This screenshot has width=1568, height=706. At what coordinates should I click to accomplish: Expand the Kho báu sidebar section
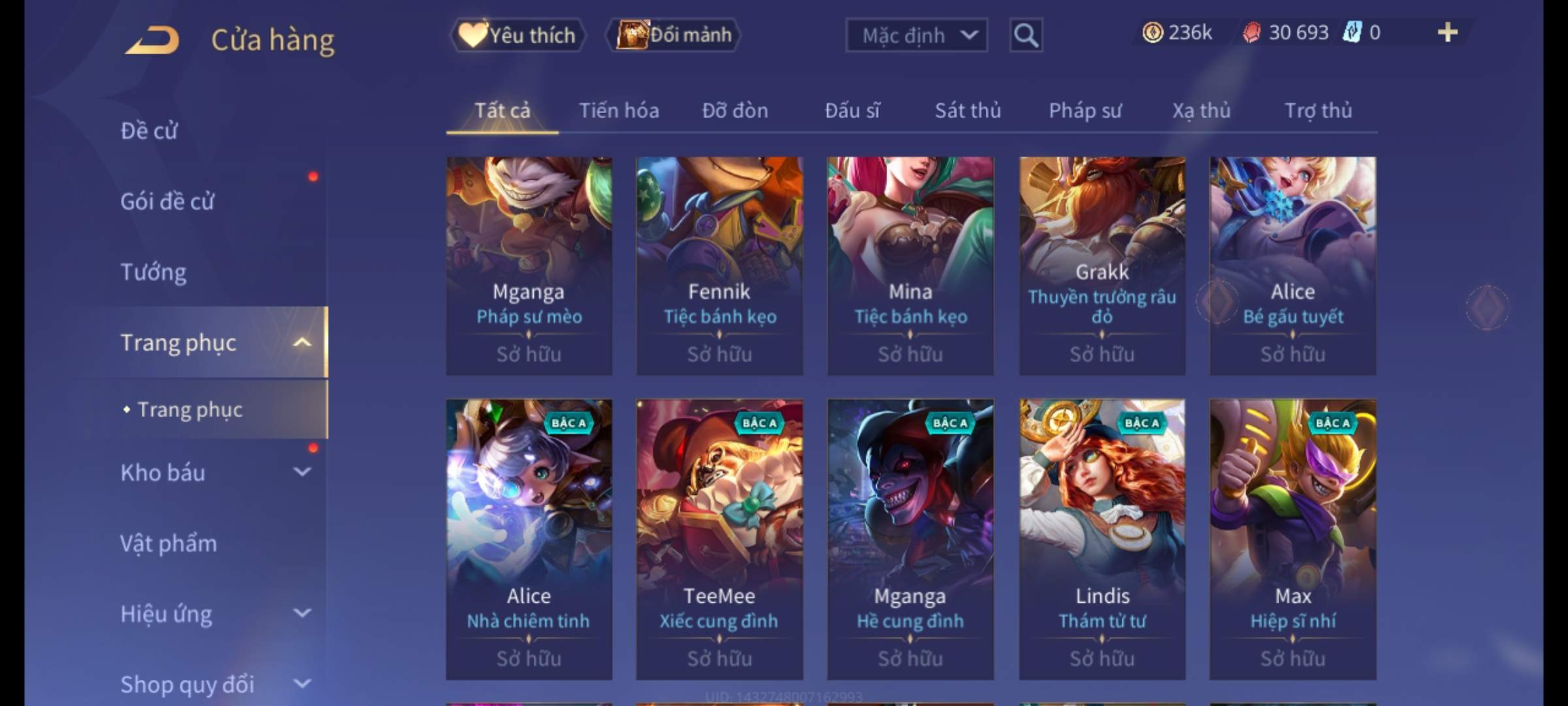[x=302, y=471]
